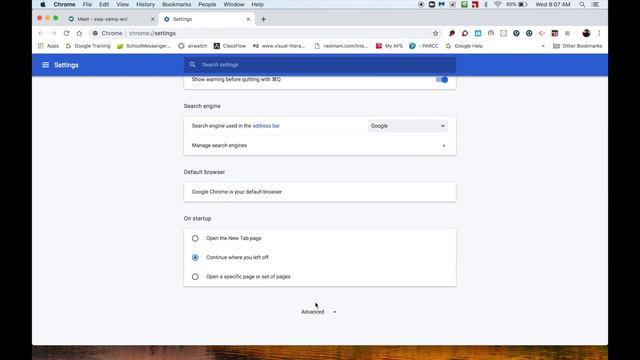Click the blue square extension icon
This screenshot has height=360, width=640.
pyautogui.click(x=478, y=33)
